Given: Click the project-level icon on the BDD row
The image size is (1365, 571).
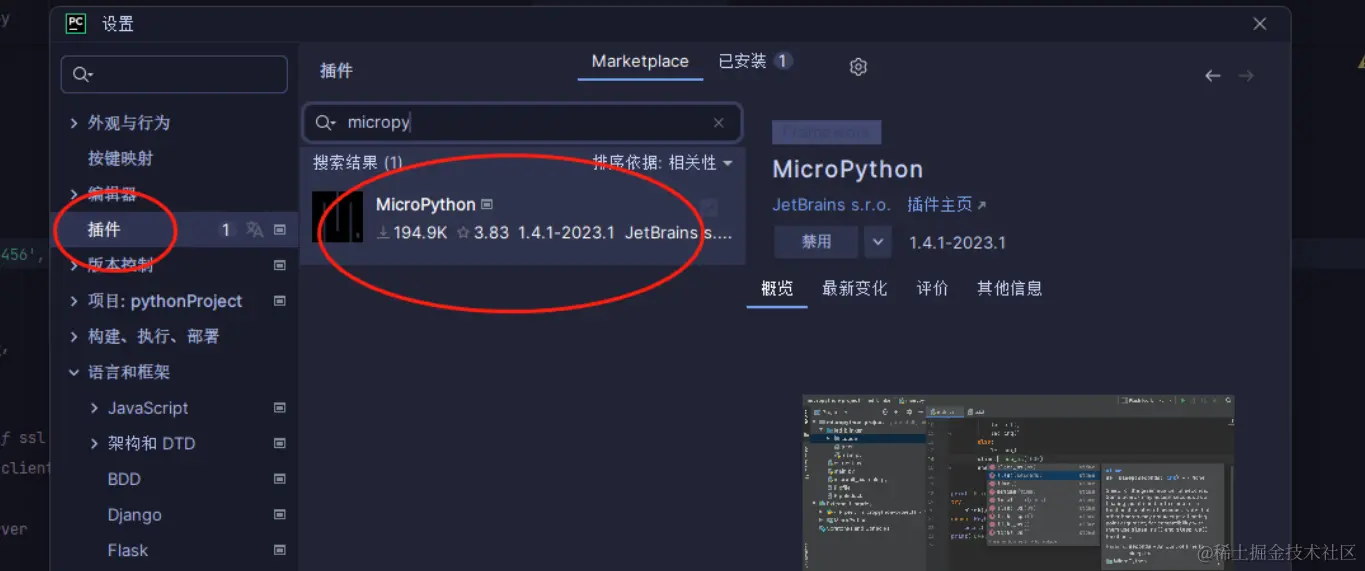Looking at the screenshot, I should tap(280, 479).
